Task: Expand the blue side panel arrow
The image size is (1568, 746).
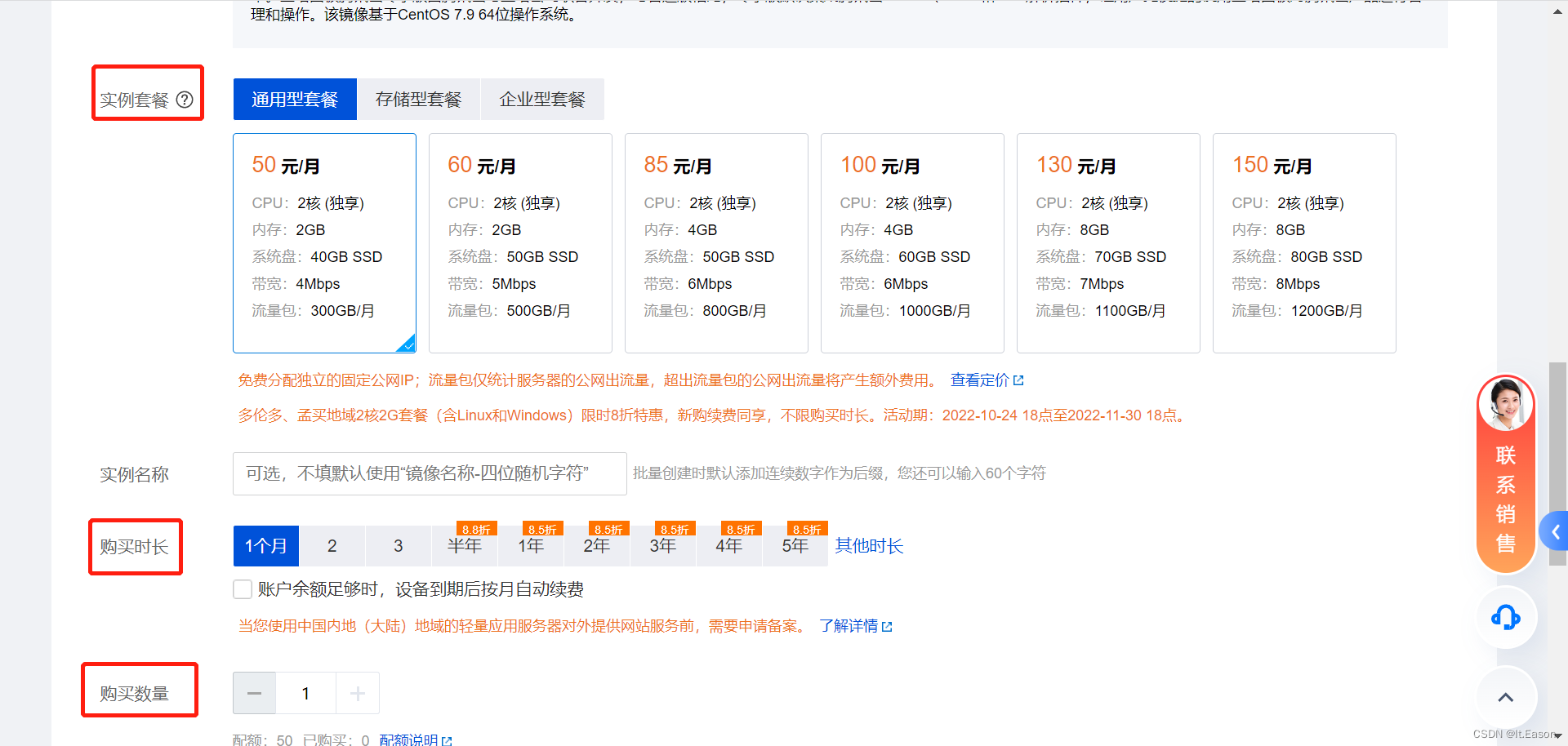Action: (1554, 532)
